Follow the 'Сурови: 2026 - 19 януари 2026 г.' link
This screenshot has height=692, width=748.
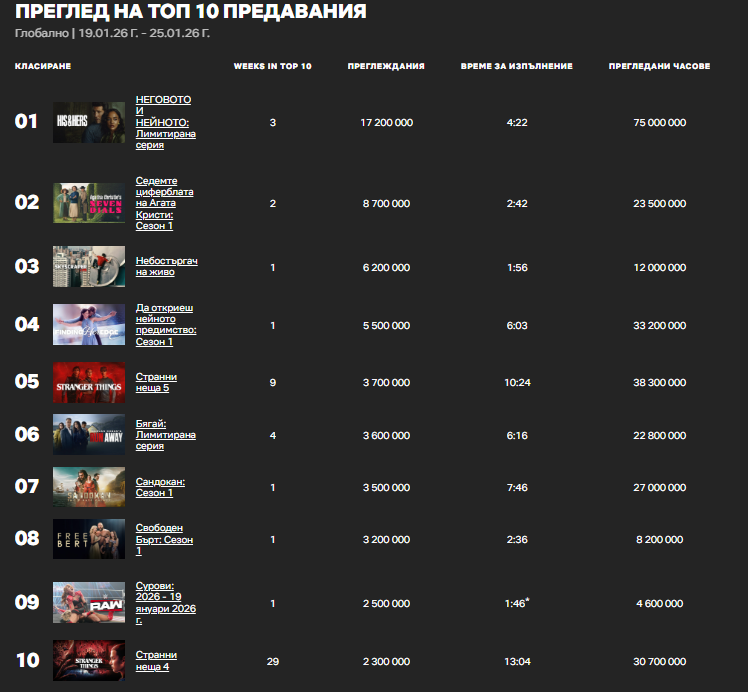point(165,602)
